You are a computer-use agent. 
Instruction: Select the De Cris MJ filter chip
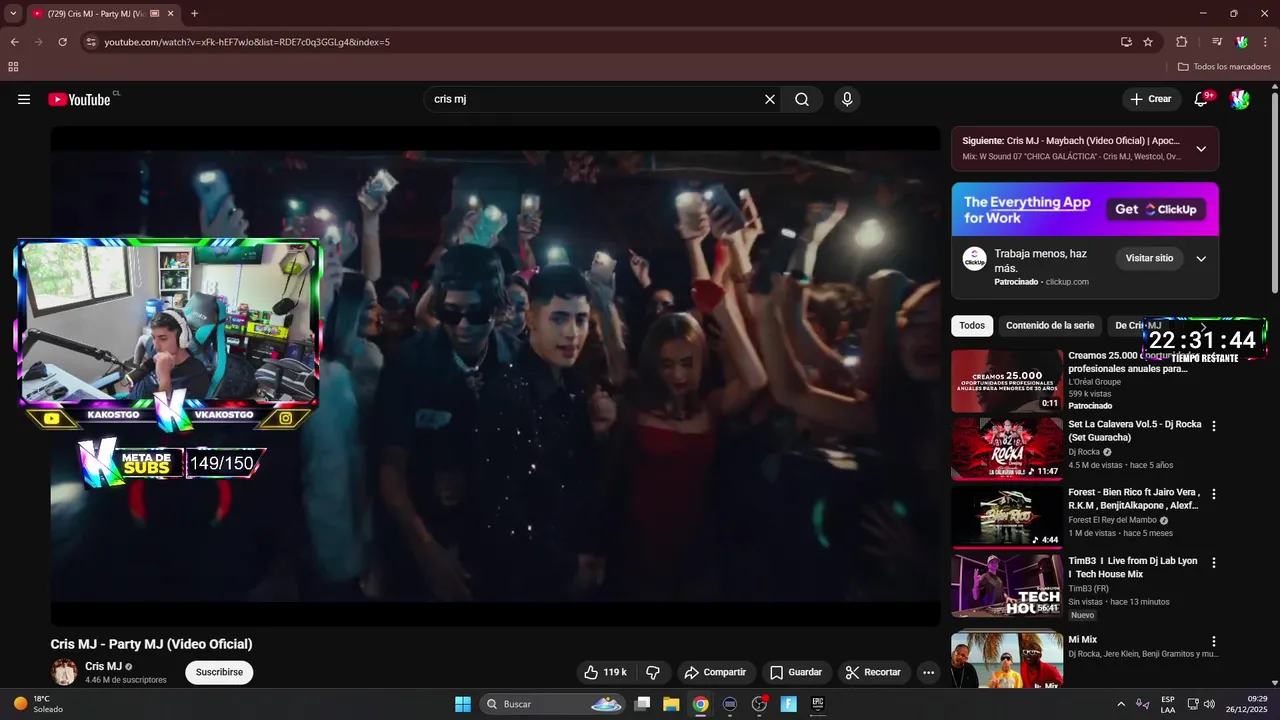[x=1138, y=325]
